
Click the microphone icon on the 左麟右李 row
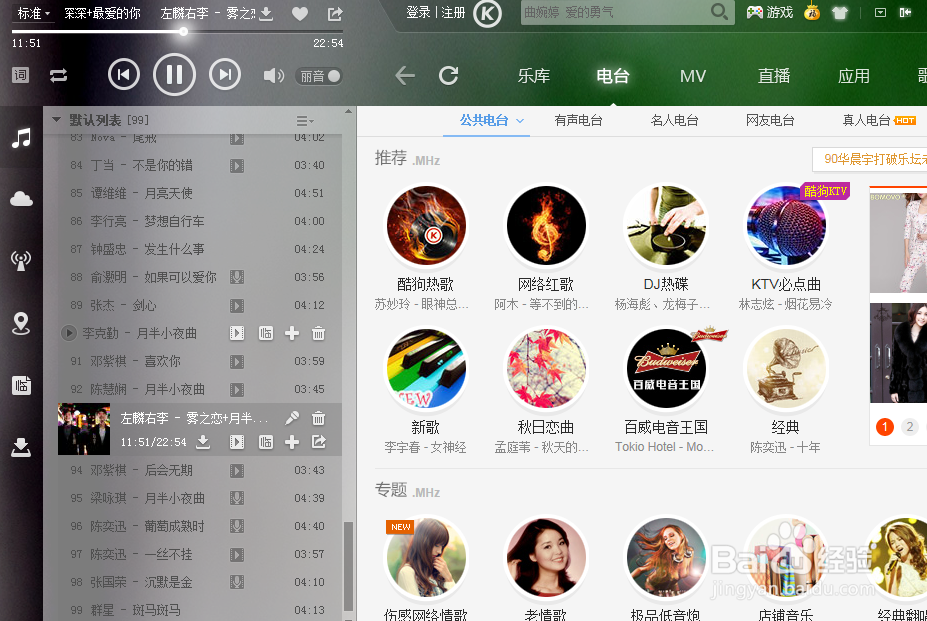coord(292,418)
